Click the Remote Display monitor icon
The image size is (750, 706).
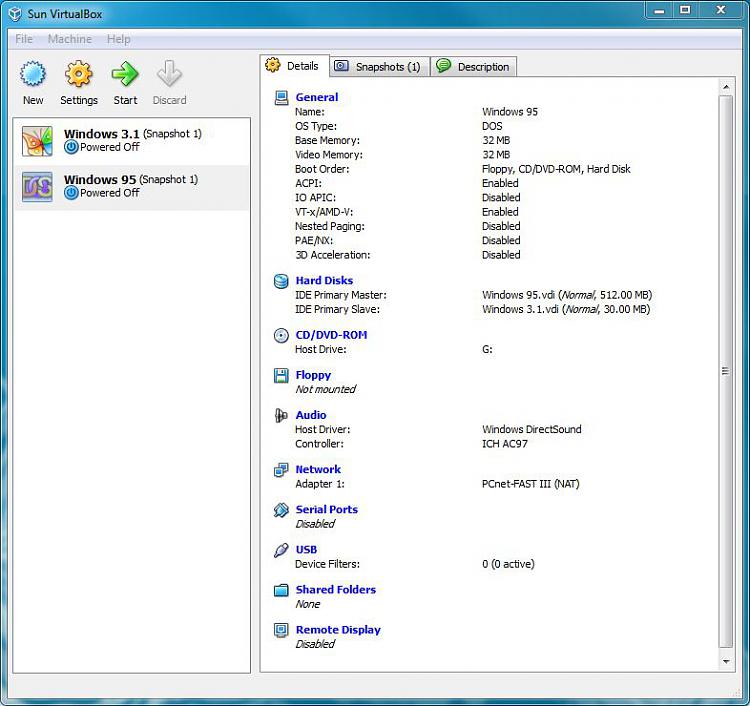281,630
